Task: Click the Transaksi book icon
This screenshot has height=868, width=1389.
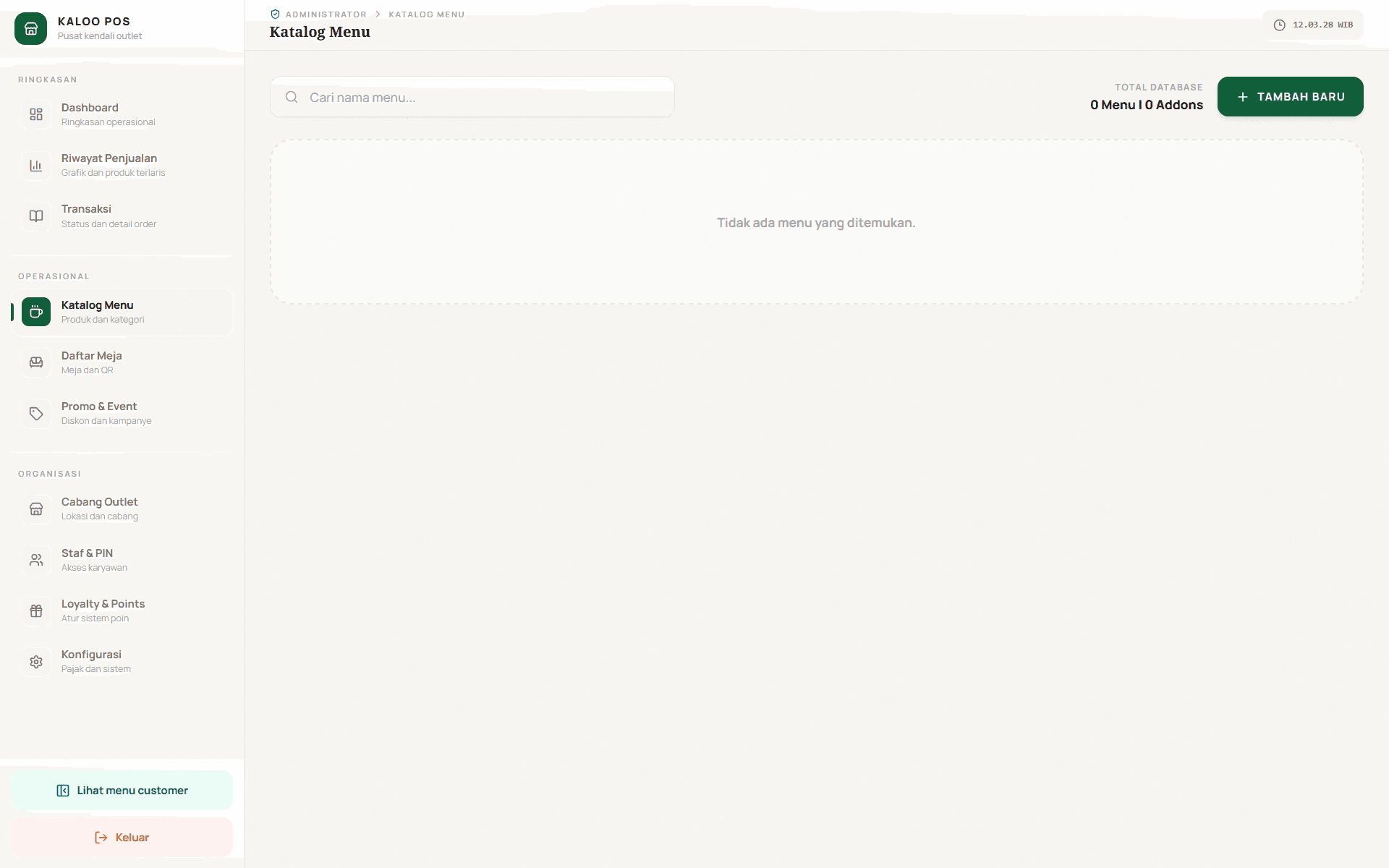Action: point(36,216)
